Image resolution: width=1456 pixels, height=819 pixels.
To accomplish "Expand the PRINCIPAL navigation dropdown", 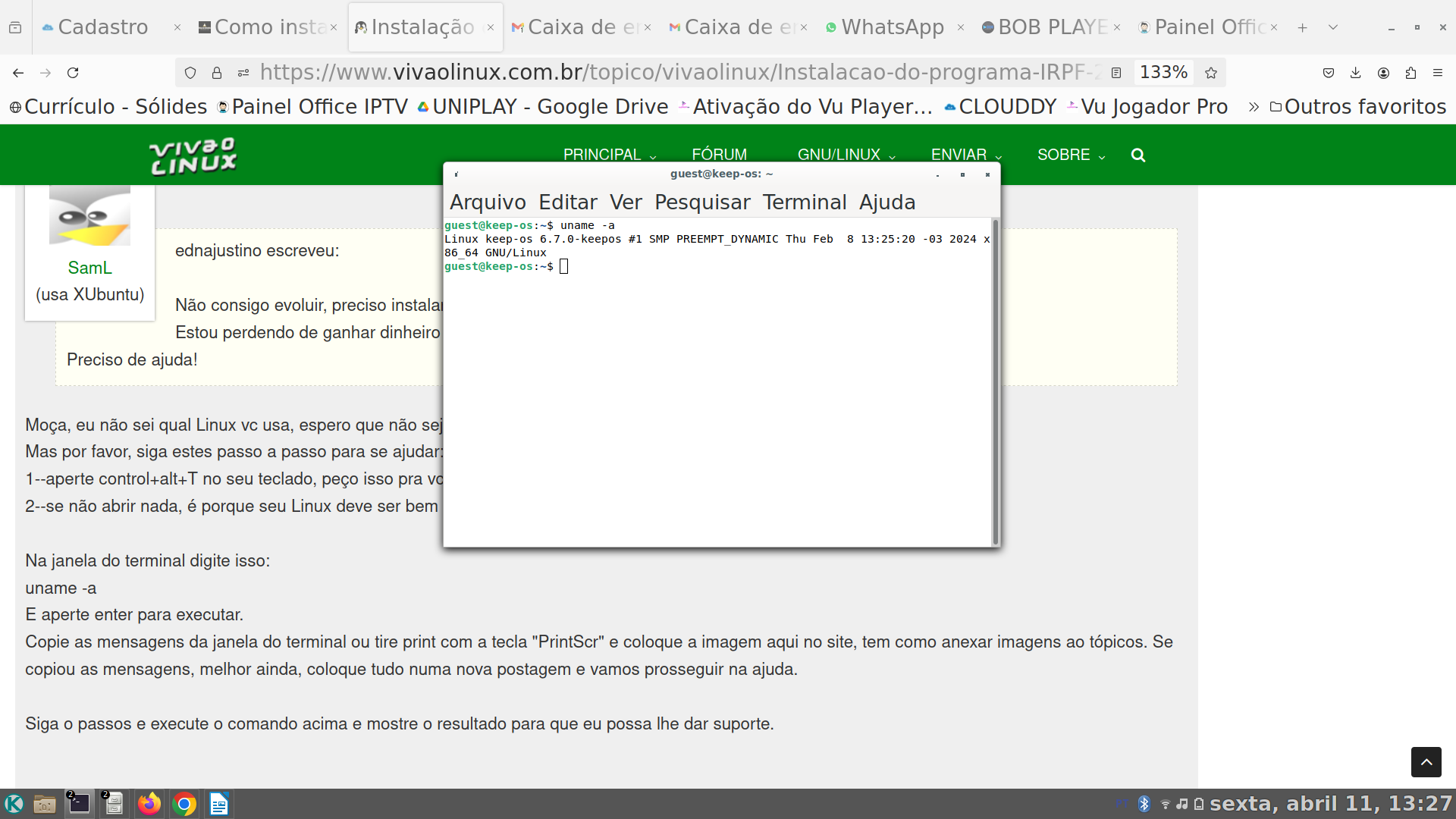I will [609, 155].
